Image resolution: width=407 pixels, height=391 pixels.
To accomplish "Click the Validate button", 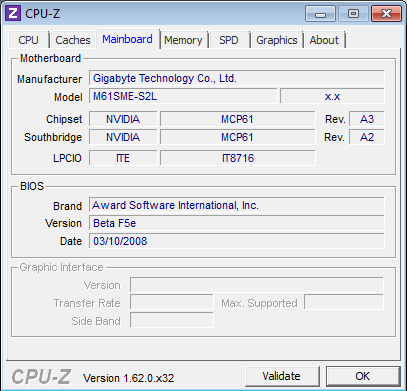I will click(x=282, y=376).
